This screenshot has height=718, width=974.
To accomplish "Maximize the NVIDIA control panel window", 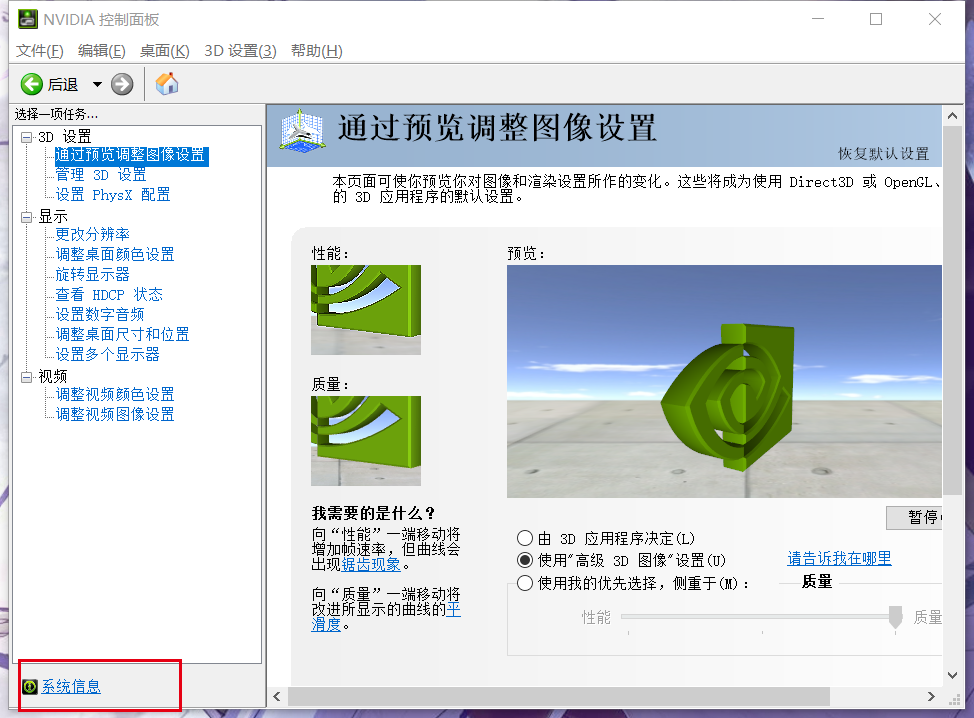I will coord(876,19).
